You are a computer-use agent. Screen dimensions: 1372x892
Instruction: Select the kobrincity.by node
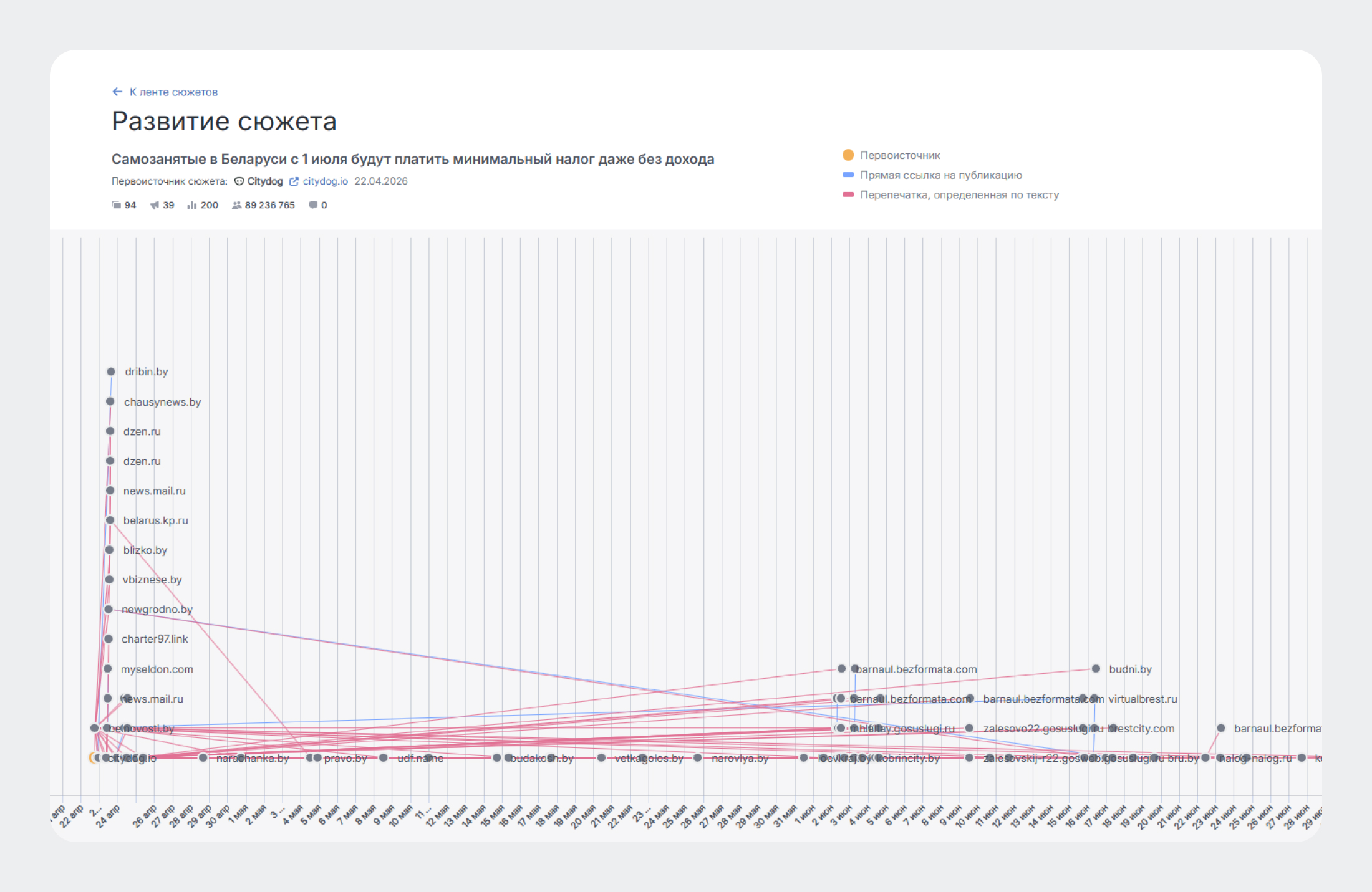click(863, 758)
